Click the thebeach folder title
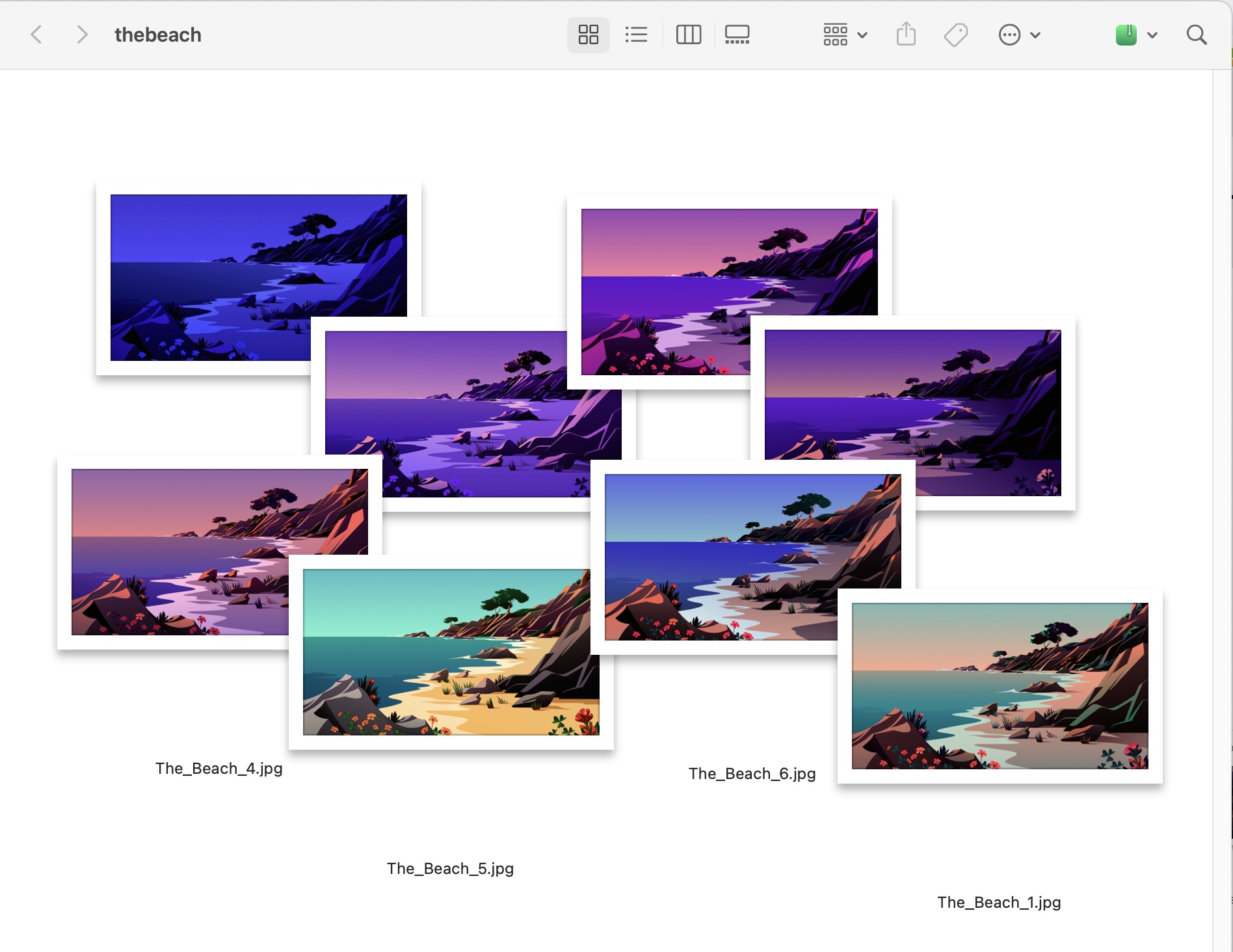 [158, 34]
